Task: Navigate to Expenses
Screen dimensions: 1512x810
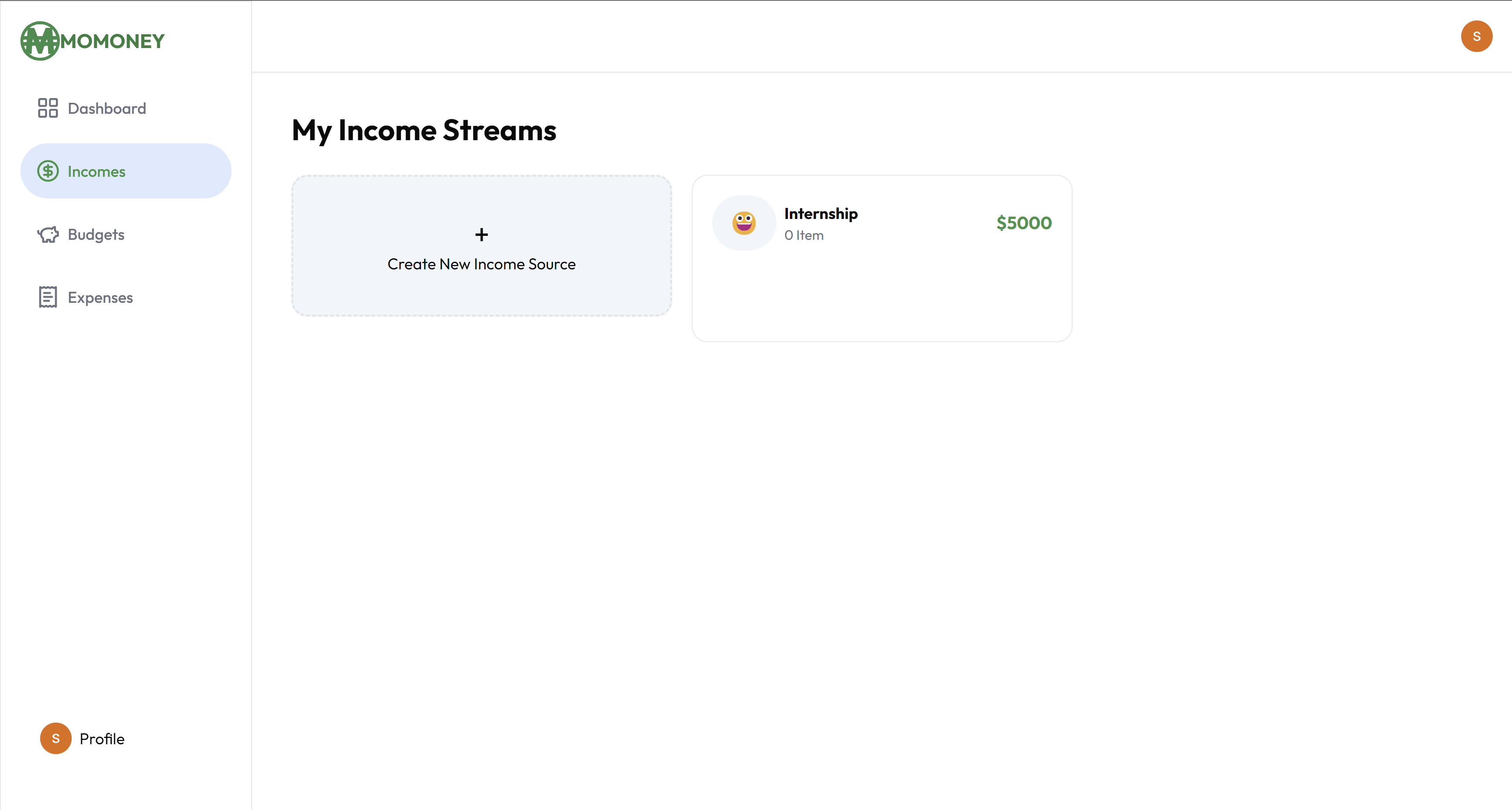Action: [100, 298]
